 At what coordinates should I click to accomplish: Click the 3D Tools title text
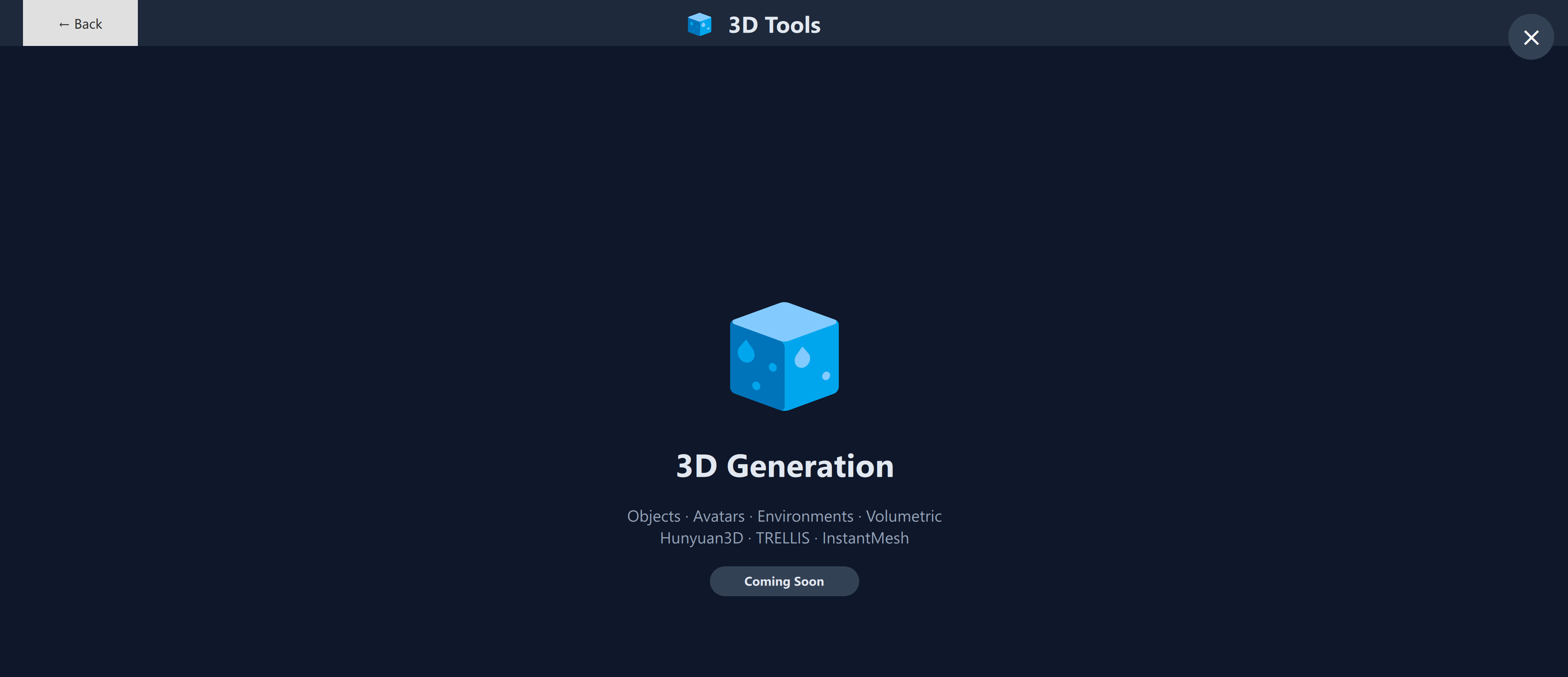click(x=774, y=25)
